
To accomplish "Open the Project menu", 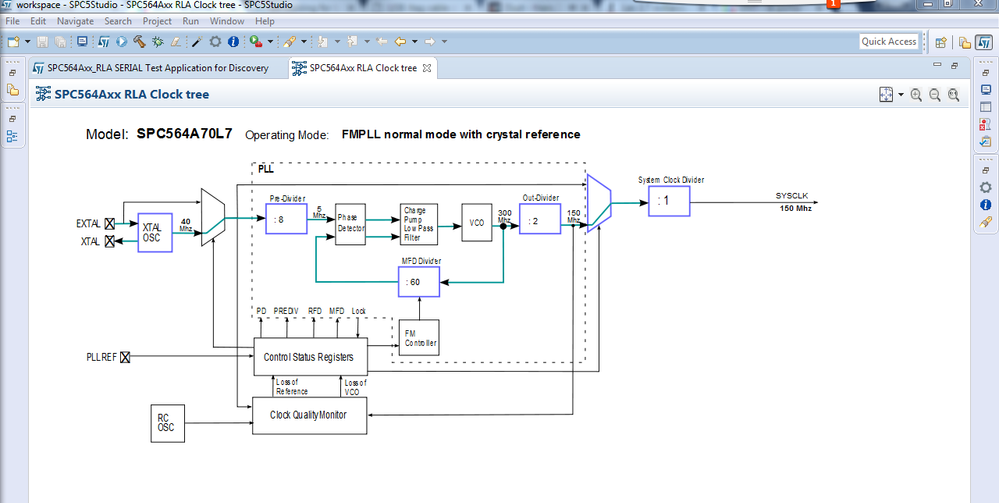I will (157, 21).
